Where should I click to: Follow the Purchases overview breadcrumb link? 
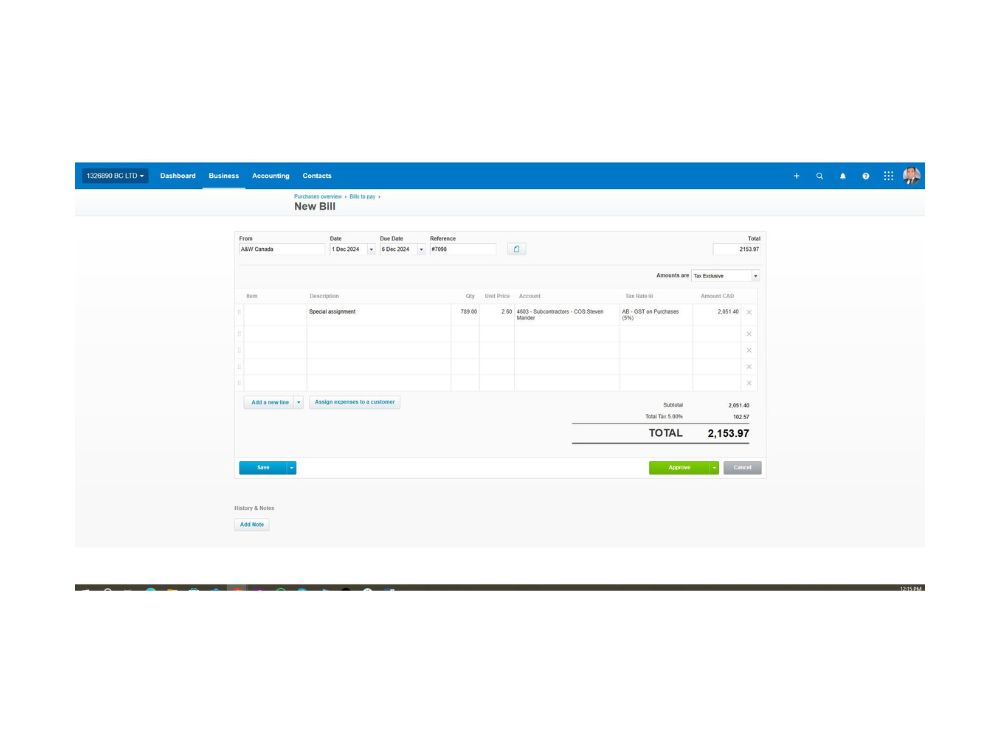318,196
